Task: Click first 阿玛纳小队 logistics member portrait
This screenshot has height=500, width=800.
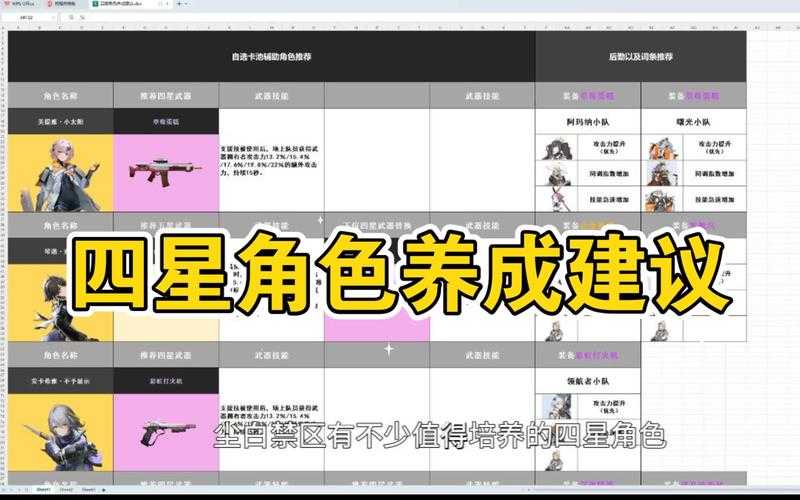Action: pos(556,147)
